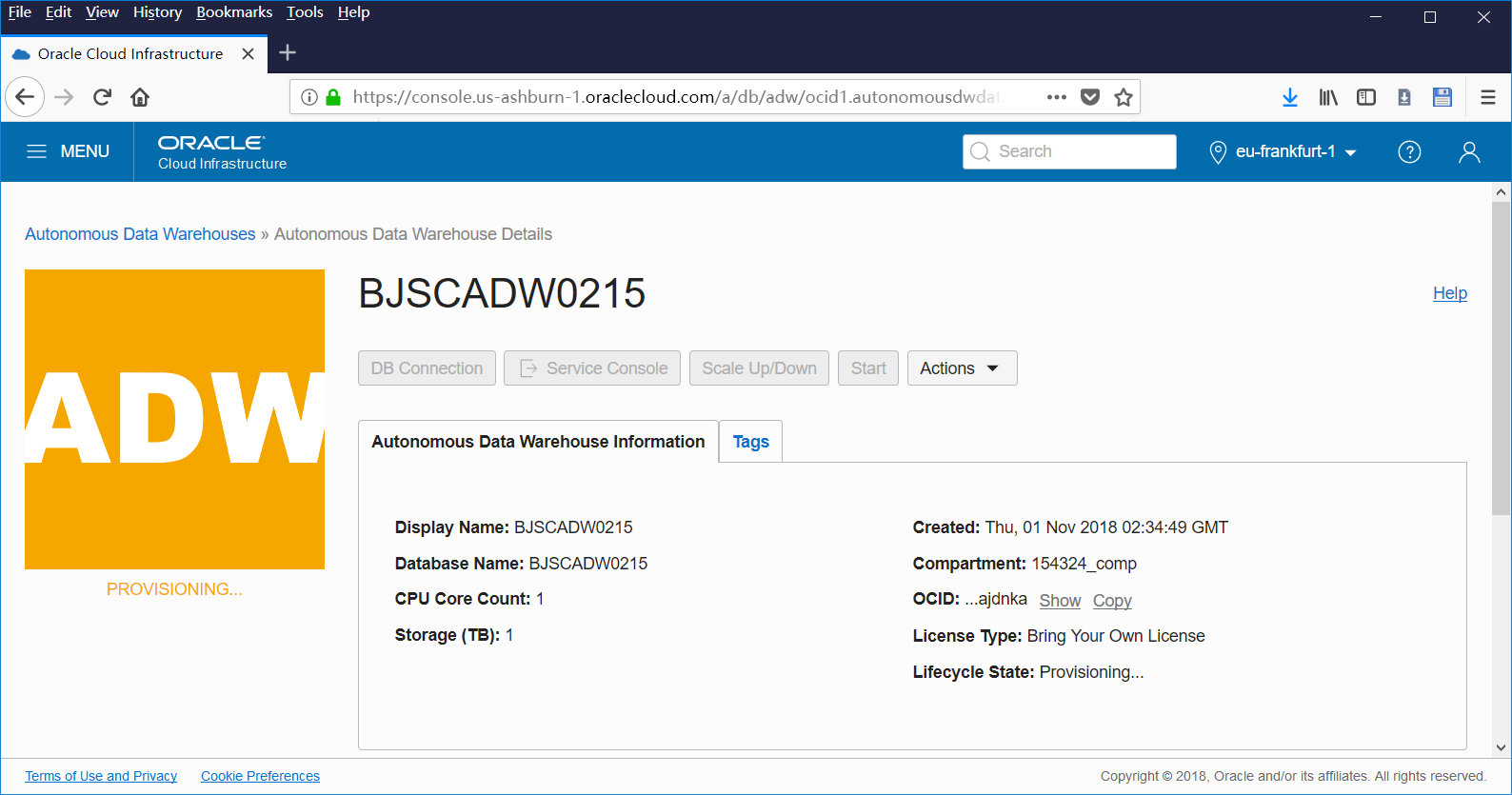Go back to the previous page
This screenshot has width=1512, height=795.
[x=25, y=97]
